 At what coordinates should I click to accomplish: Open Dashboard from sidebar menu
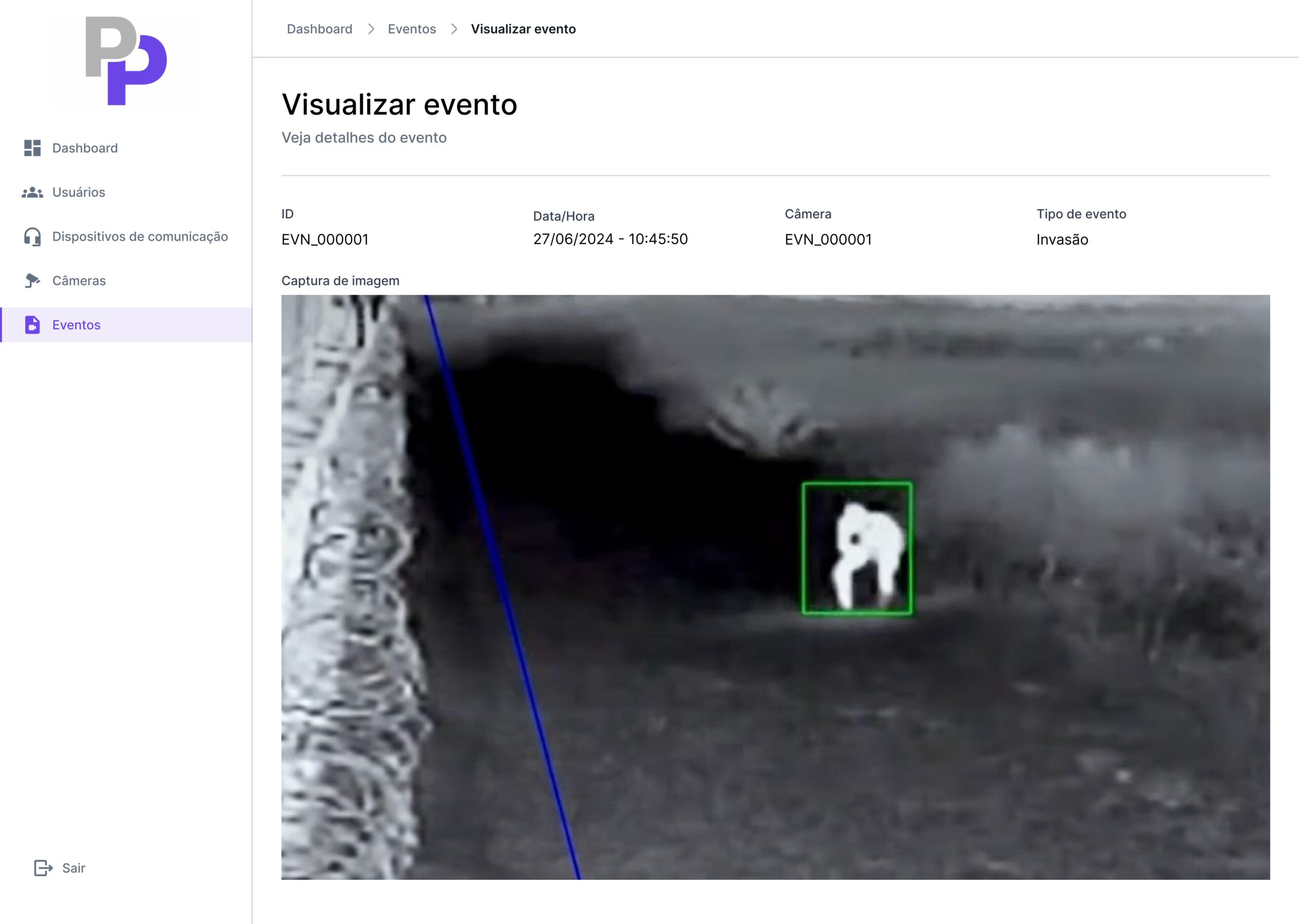(85, 148)
